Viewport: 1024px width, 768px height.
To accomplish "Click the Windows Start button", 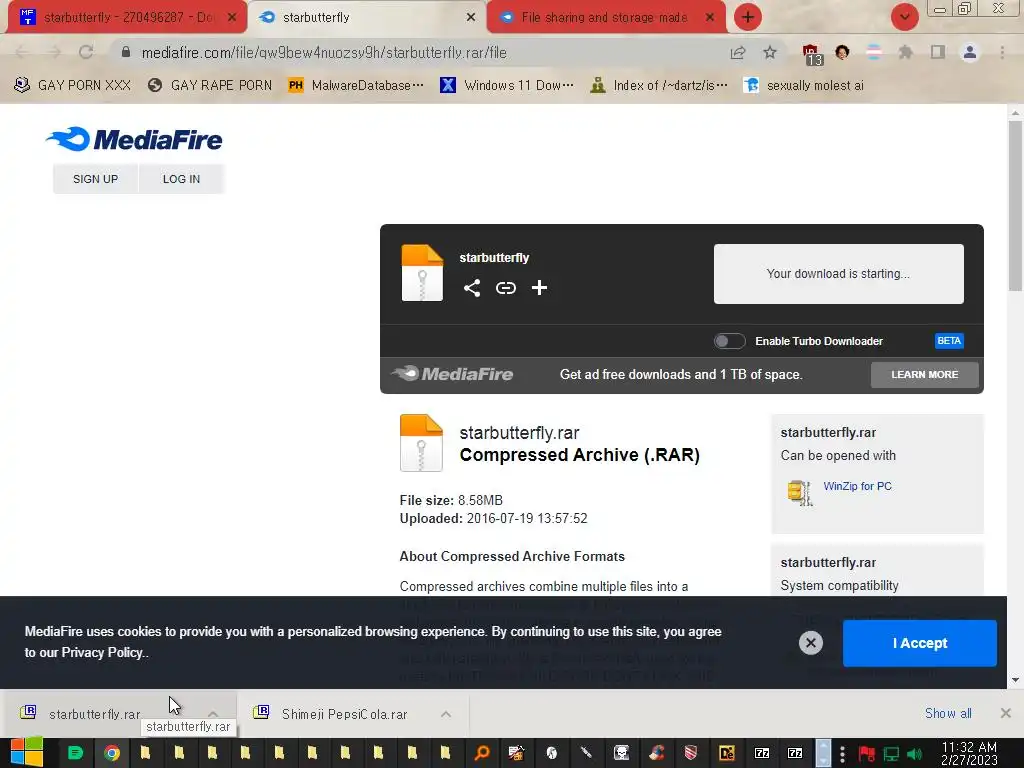I will click(x=26, y=752).
